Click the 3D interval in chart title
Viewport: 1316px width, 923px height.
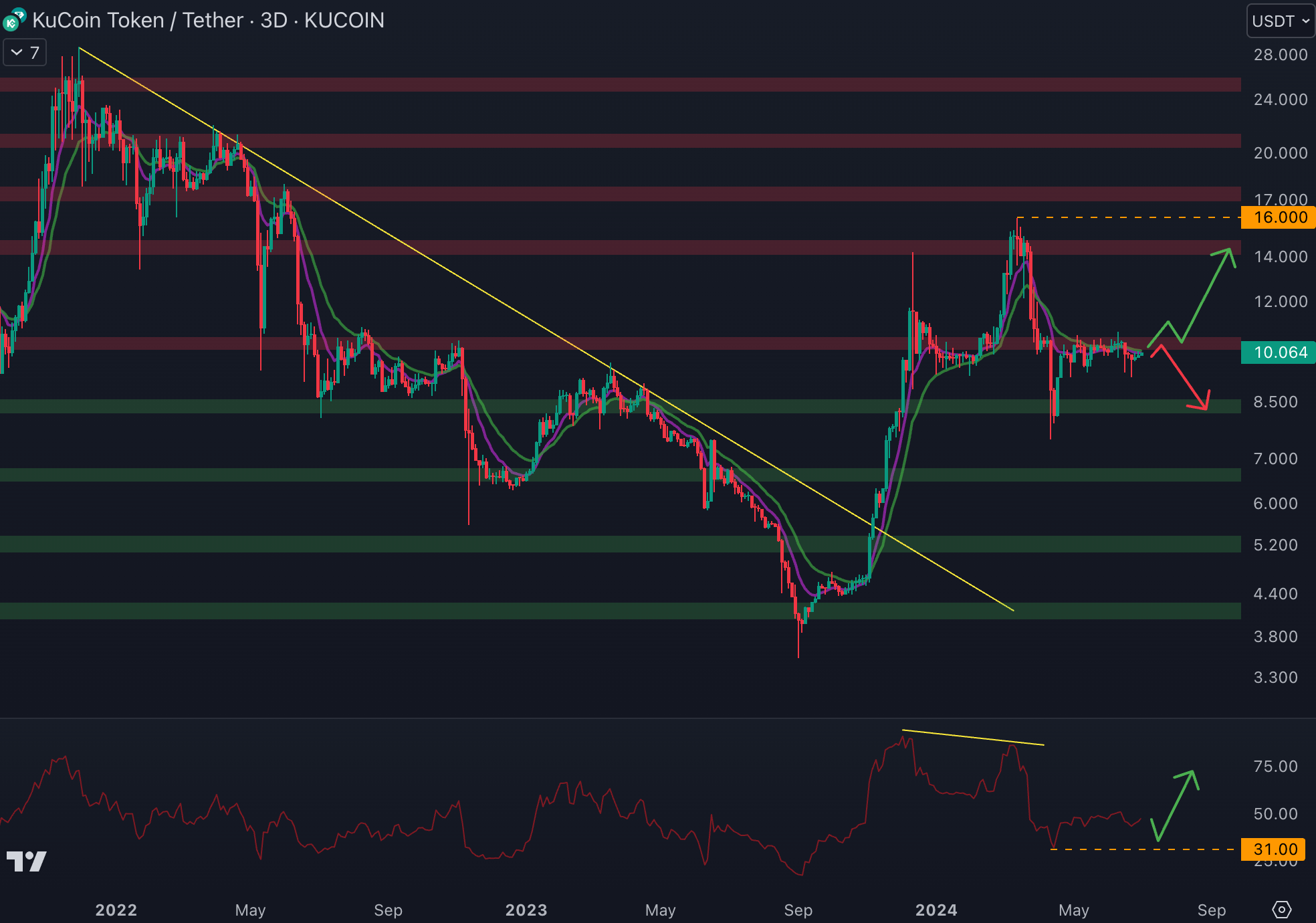point(273,20)
